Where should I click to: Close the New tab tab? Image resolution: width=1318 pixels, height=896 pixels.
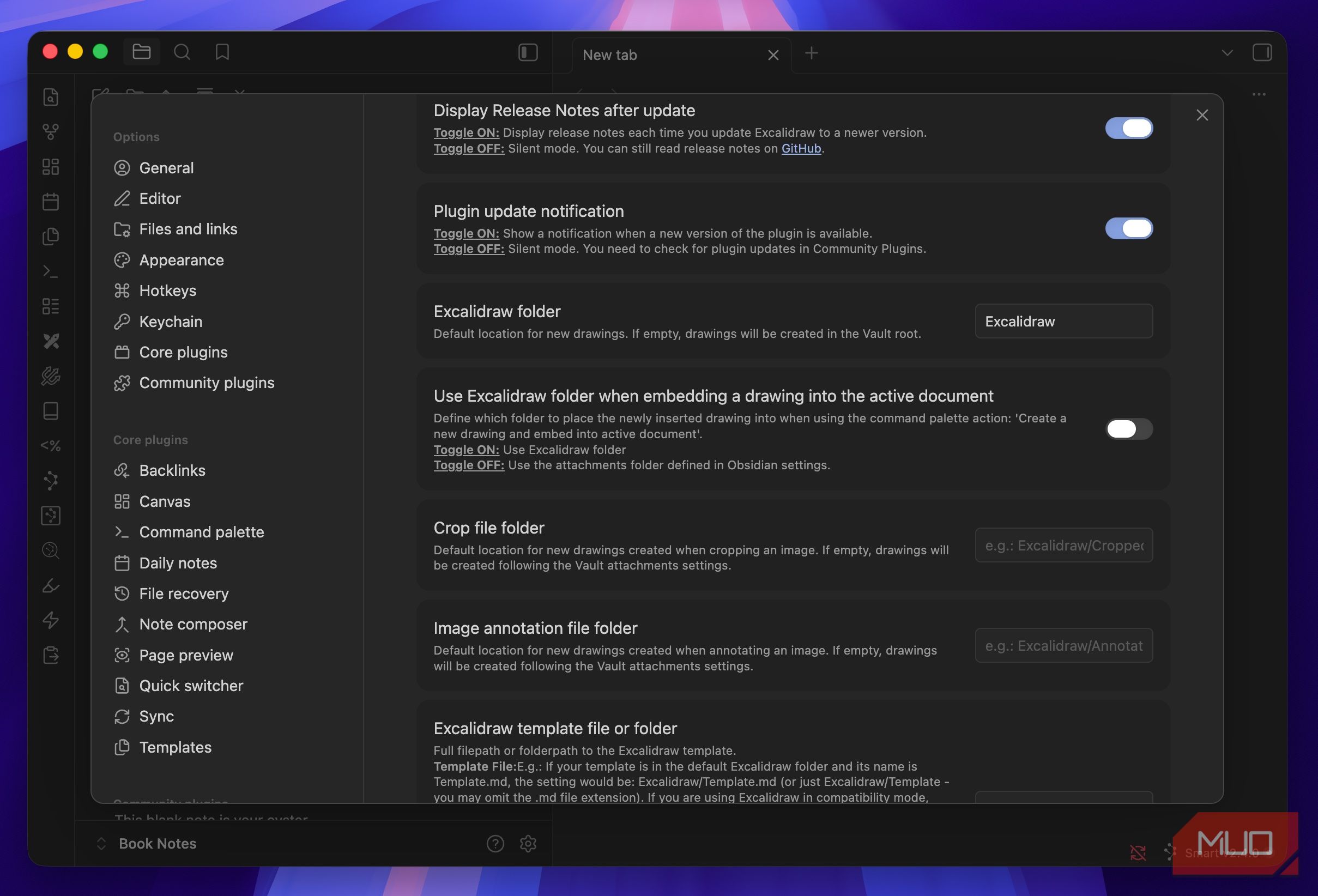[x=773, y=55]
